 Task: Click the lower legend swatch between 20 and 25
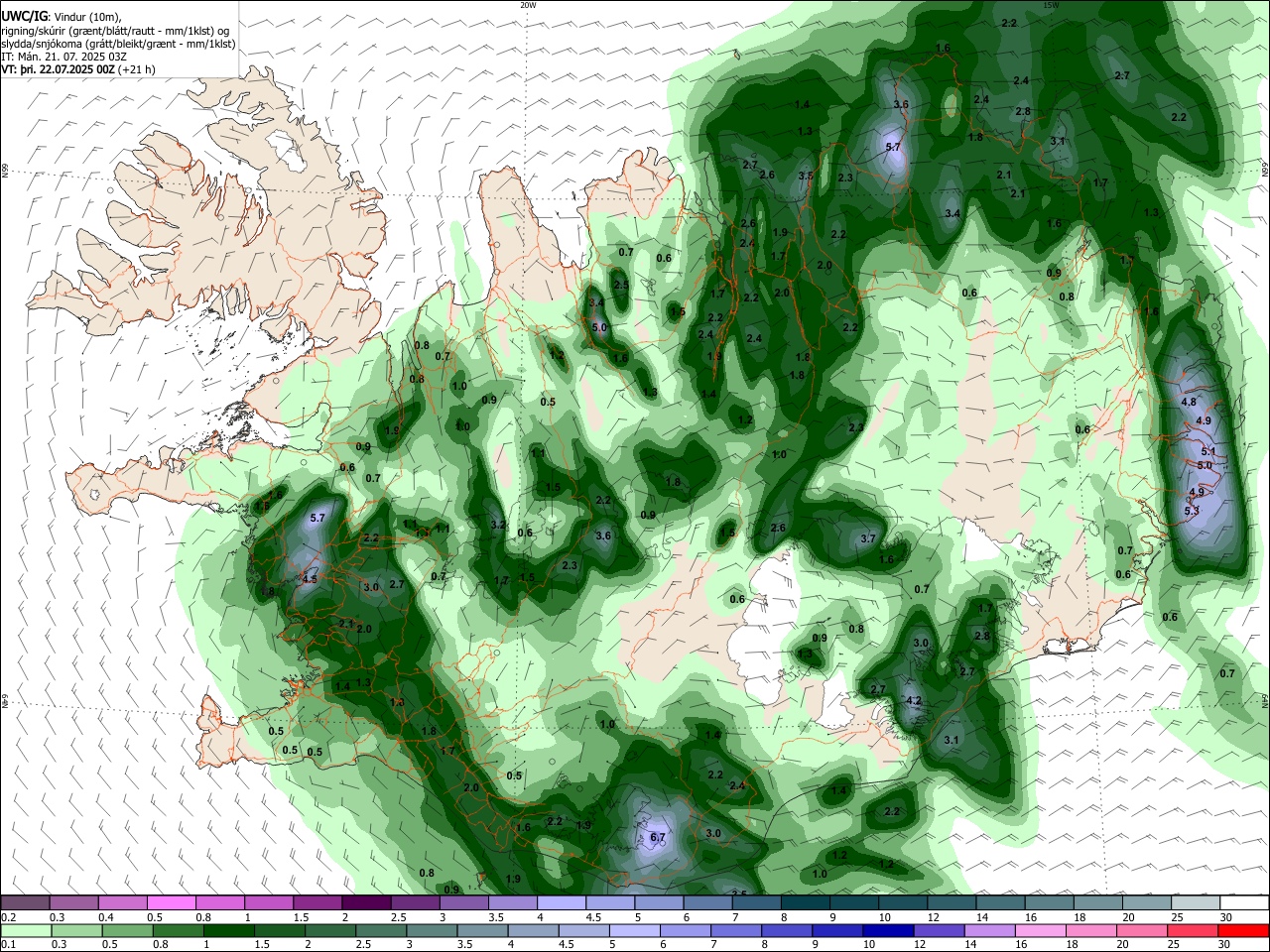click(1143, 930)
